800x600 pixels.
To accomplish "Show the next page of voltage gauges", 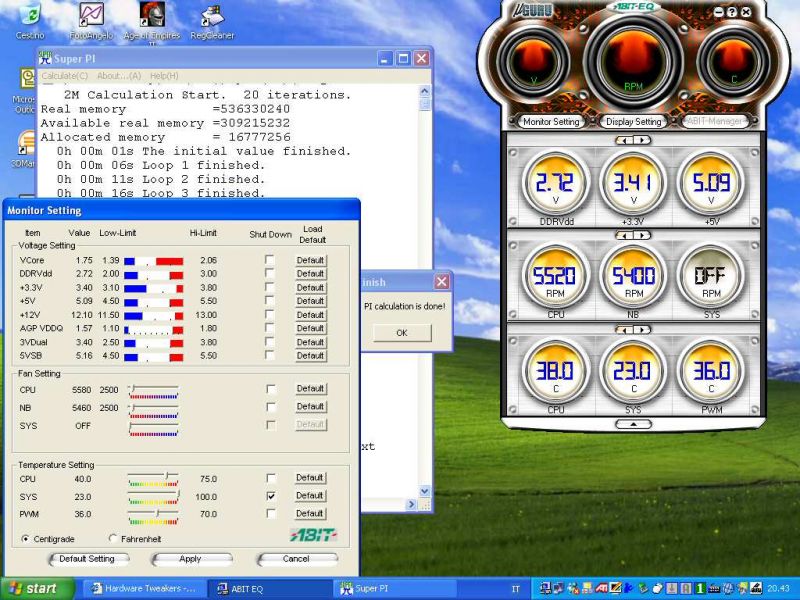I will click(642, 140).
